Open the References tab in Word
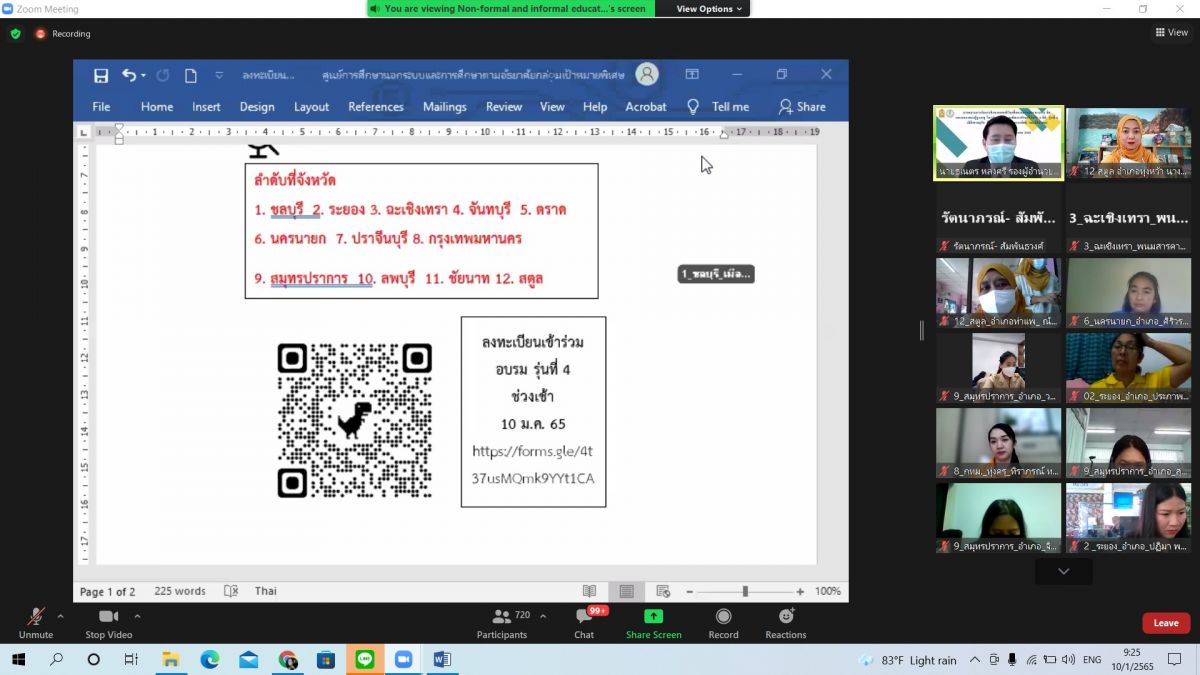Viewport: 1200px width, 675px height. pyautogui.click(x=376, y=107)
